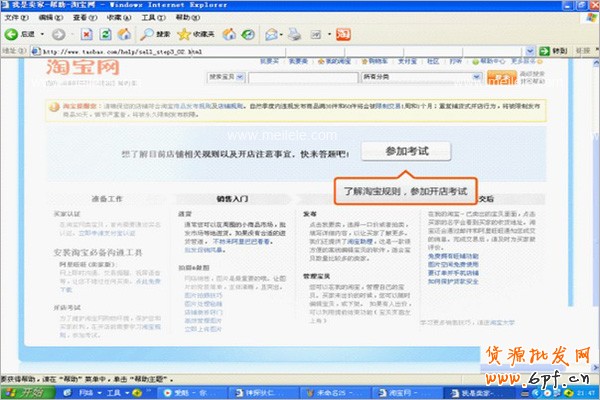This screenshot has height=400, width=600.
Task: Open the 高级搜索 link
Action: click(532, 73)
